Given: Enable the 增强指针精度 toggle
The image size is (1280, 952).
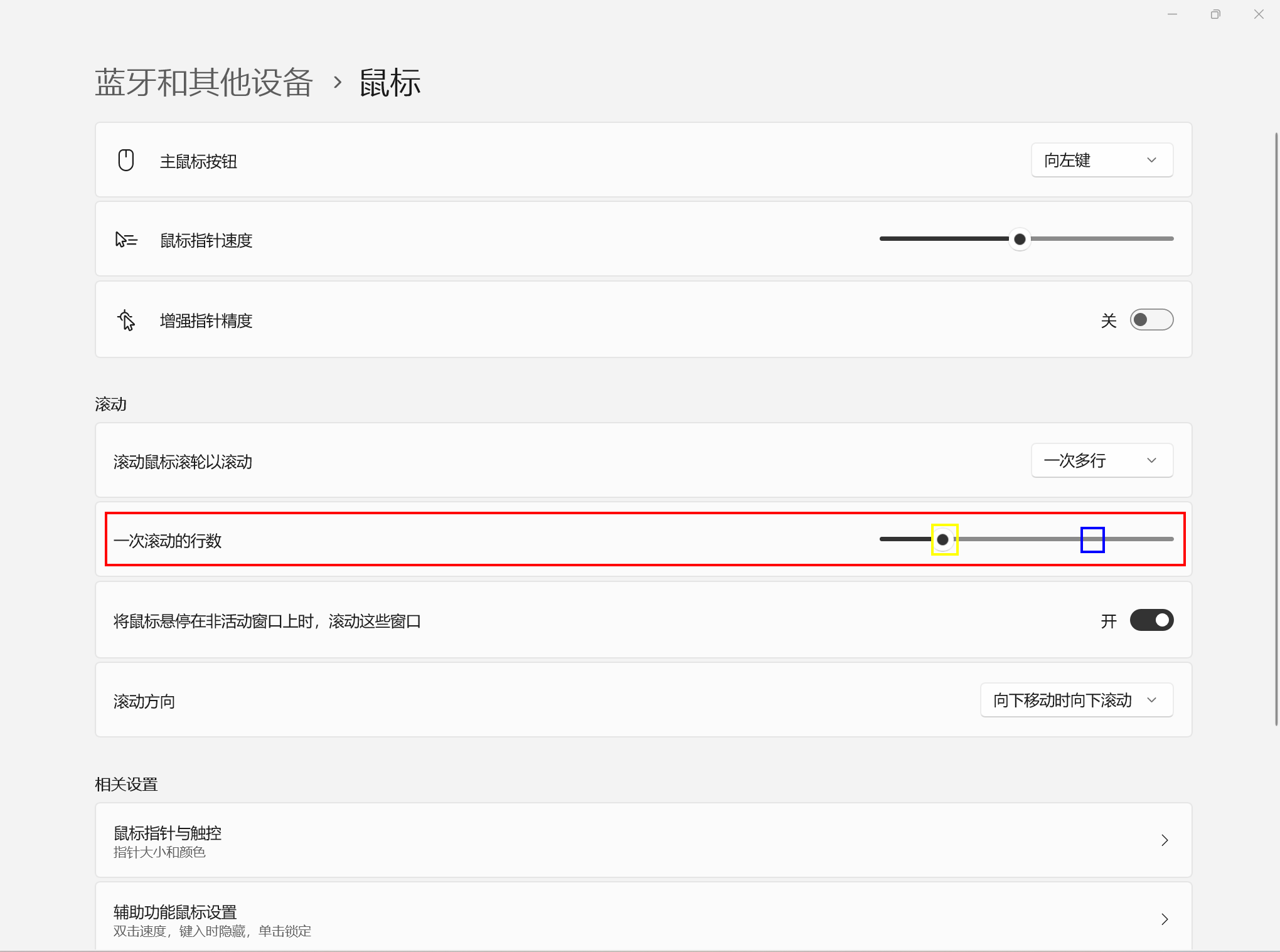Looking at the screenshot, I should point(1151,320).
